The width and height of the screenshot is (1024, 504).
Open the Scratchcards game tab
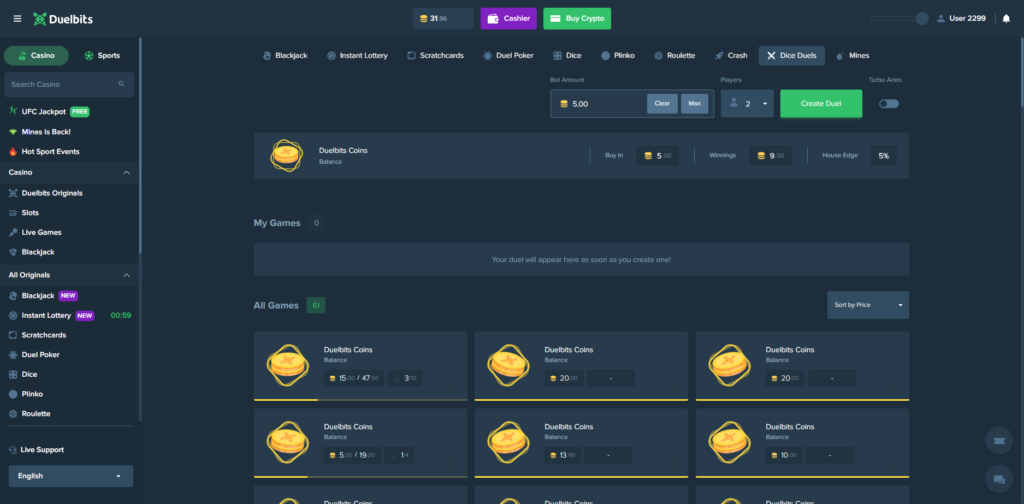(435, 55)
